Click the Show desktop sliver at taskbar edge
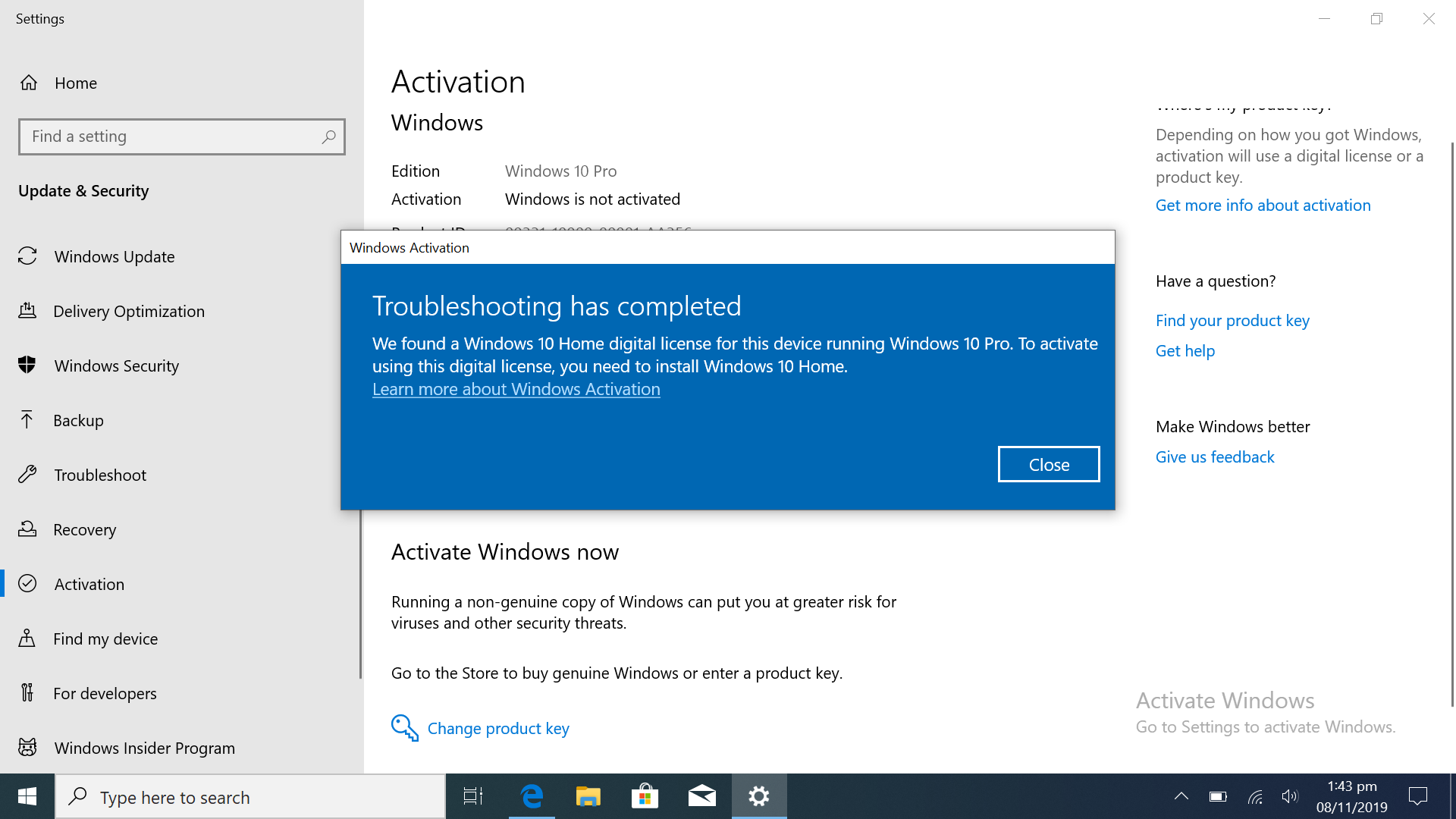This screenshot has height=819, width=1456. pos(1452,796)
